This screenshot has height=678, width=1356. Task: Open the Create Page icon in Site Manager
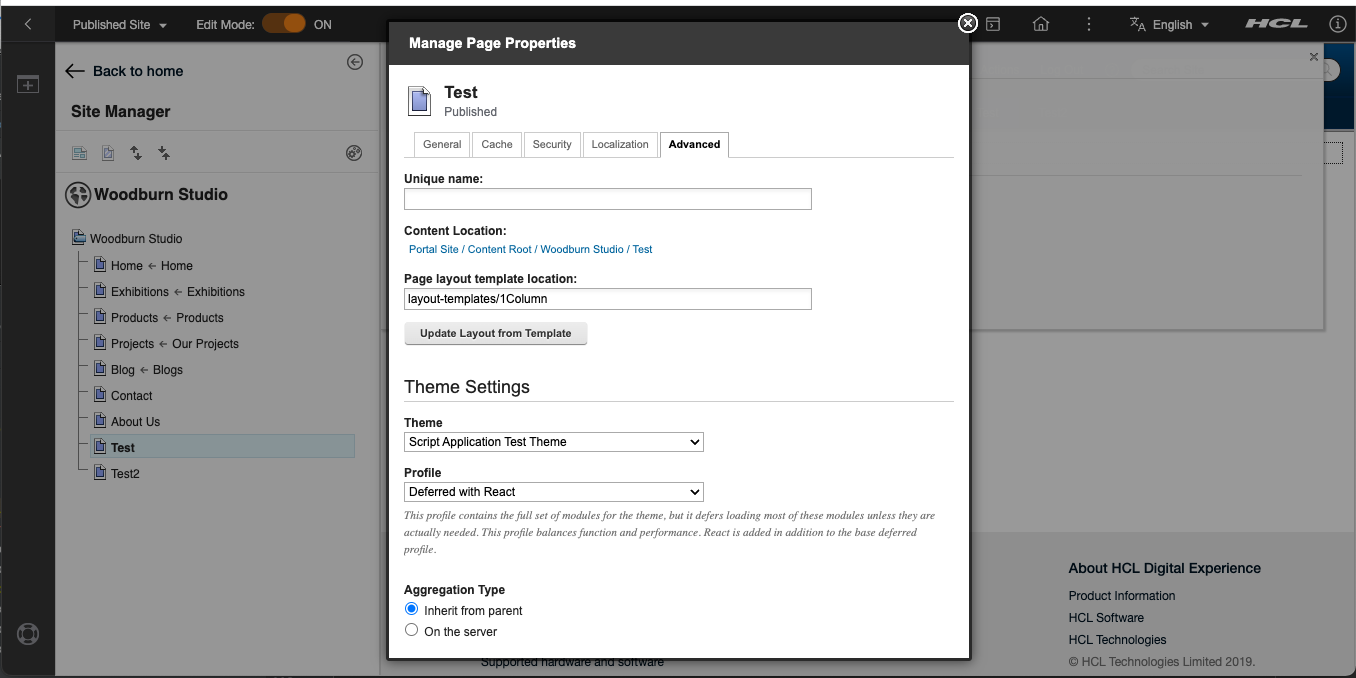79,152
